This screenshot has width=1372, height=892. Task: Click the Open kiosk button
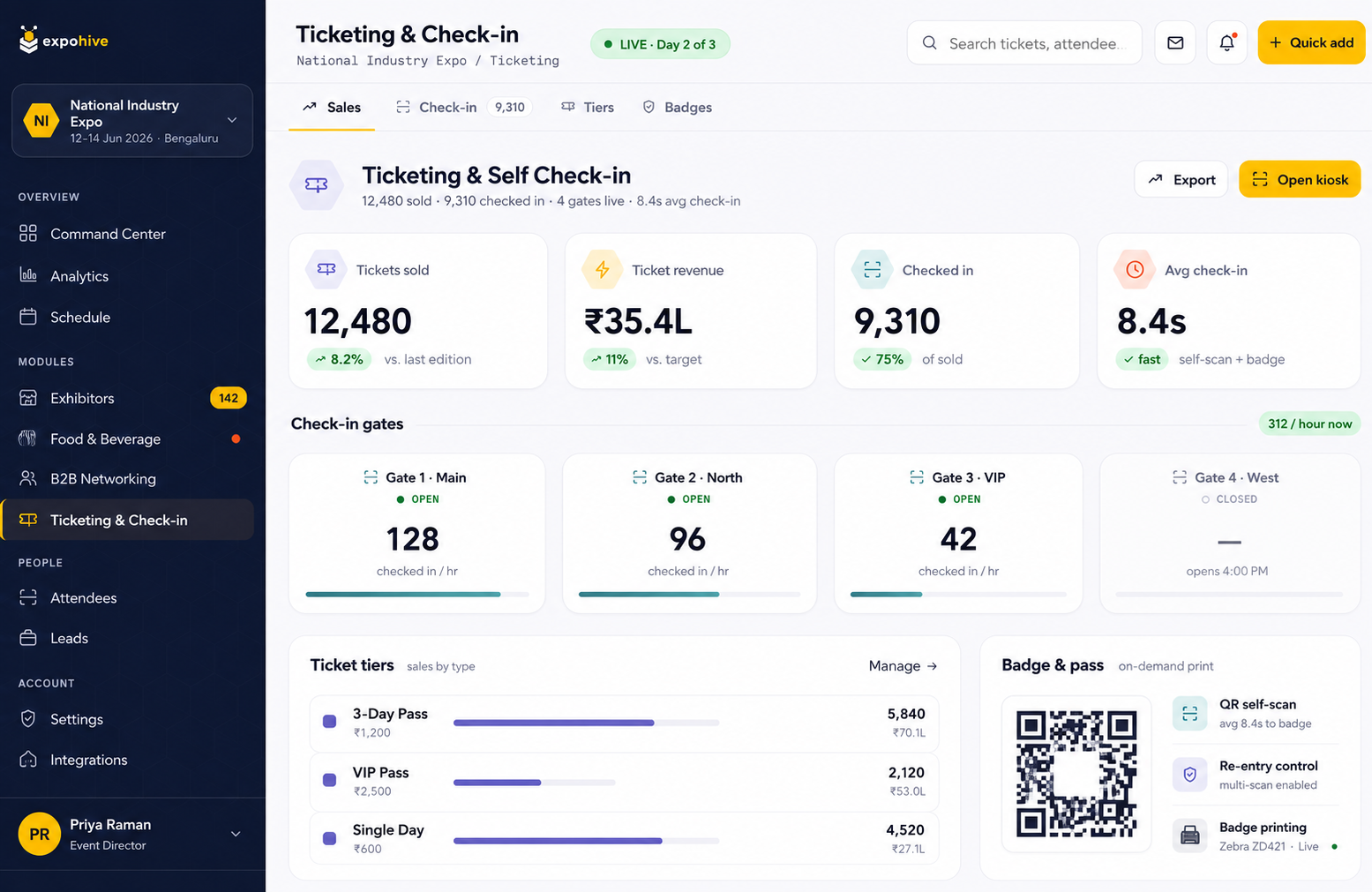1300,179
